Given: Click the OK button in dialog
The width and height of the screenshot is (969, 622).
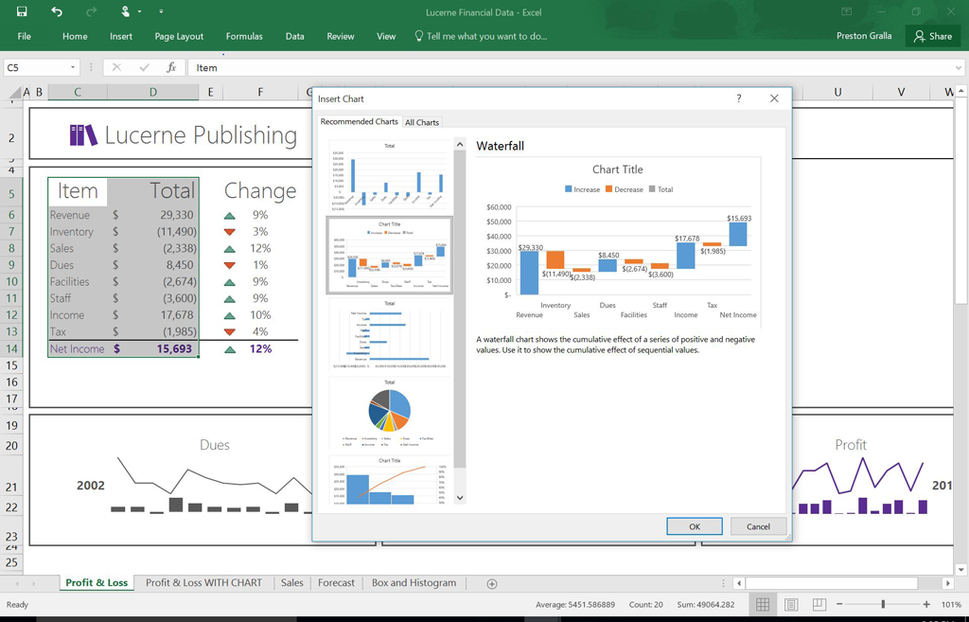Looking at the screenshot, I should [695, 527].
